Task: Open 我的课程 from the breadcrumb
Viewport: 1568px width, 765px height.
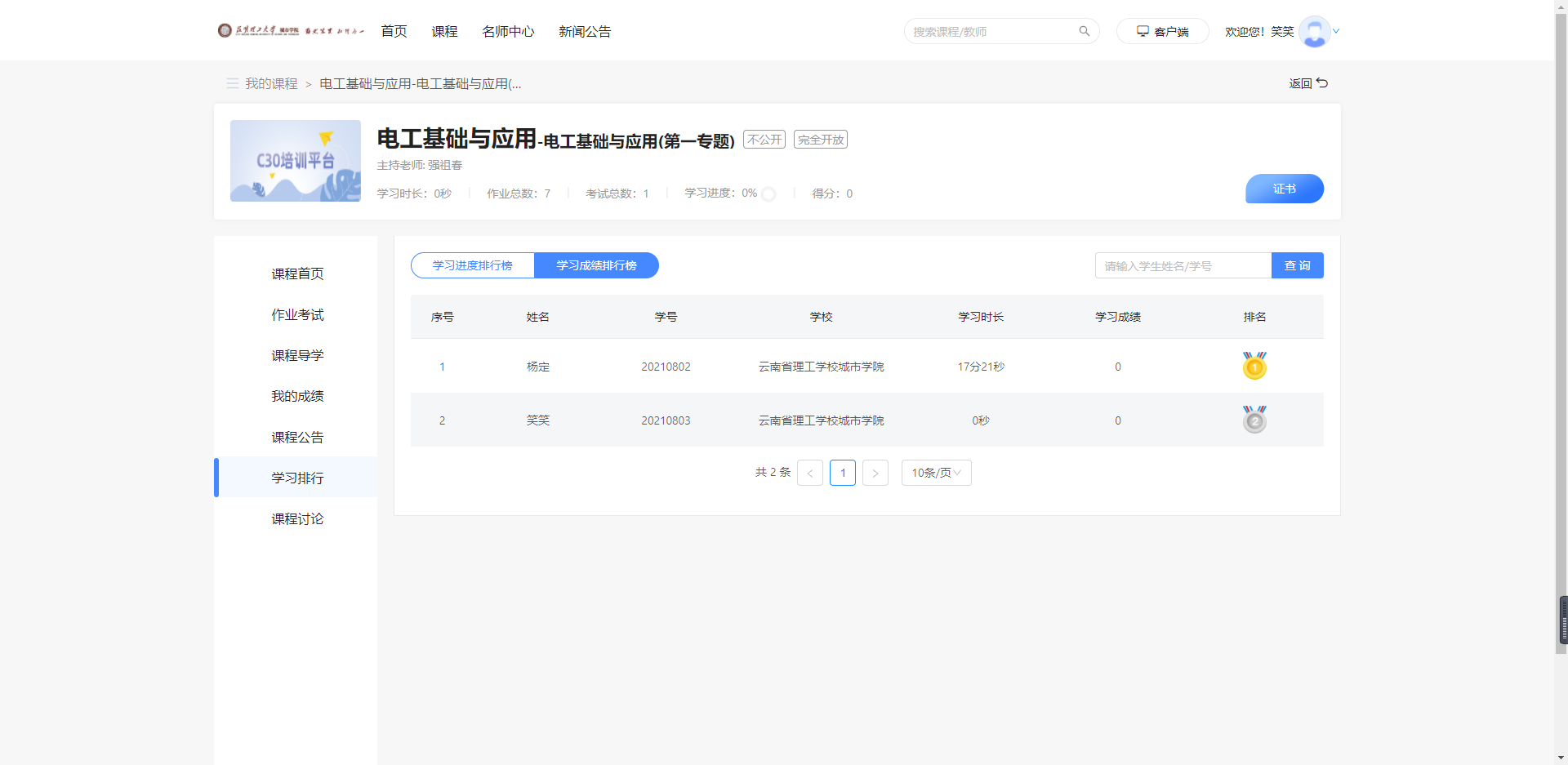Action: (x=271, y=83)
